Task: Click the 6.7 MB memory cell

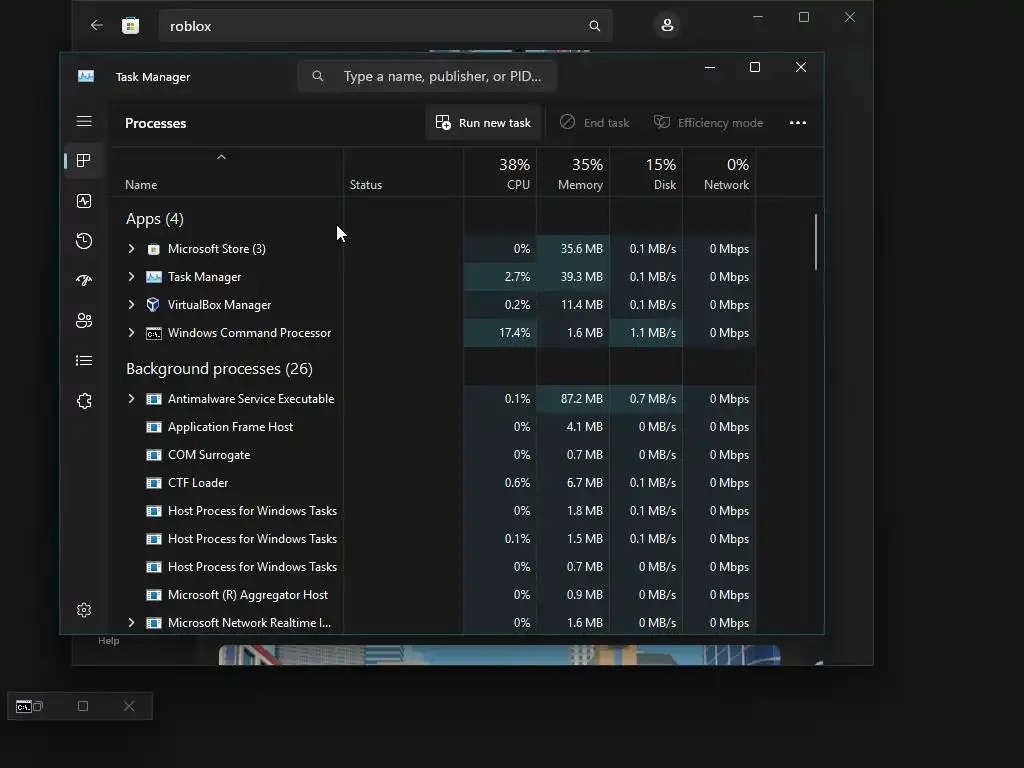Action: click(x=573, y=483)
